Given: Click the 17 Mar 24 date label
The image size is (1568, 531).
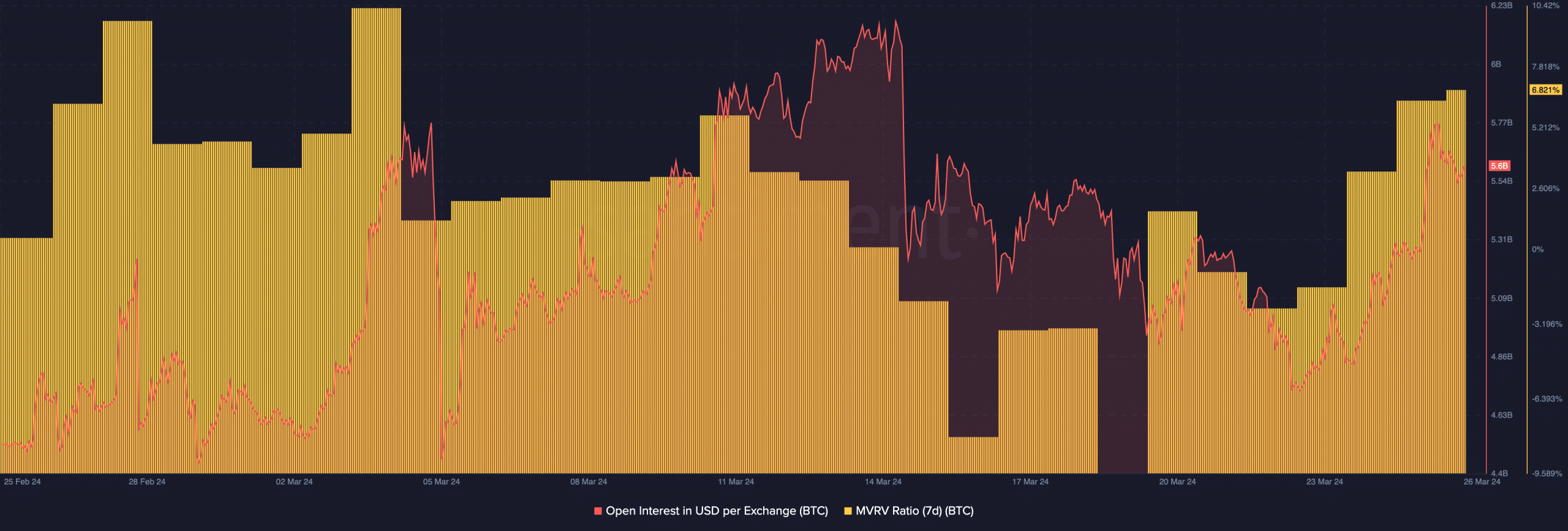Looking at the screenshot, I should point(1030,482).
